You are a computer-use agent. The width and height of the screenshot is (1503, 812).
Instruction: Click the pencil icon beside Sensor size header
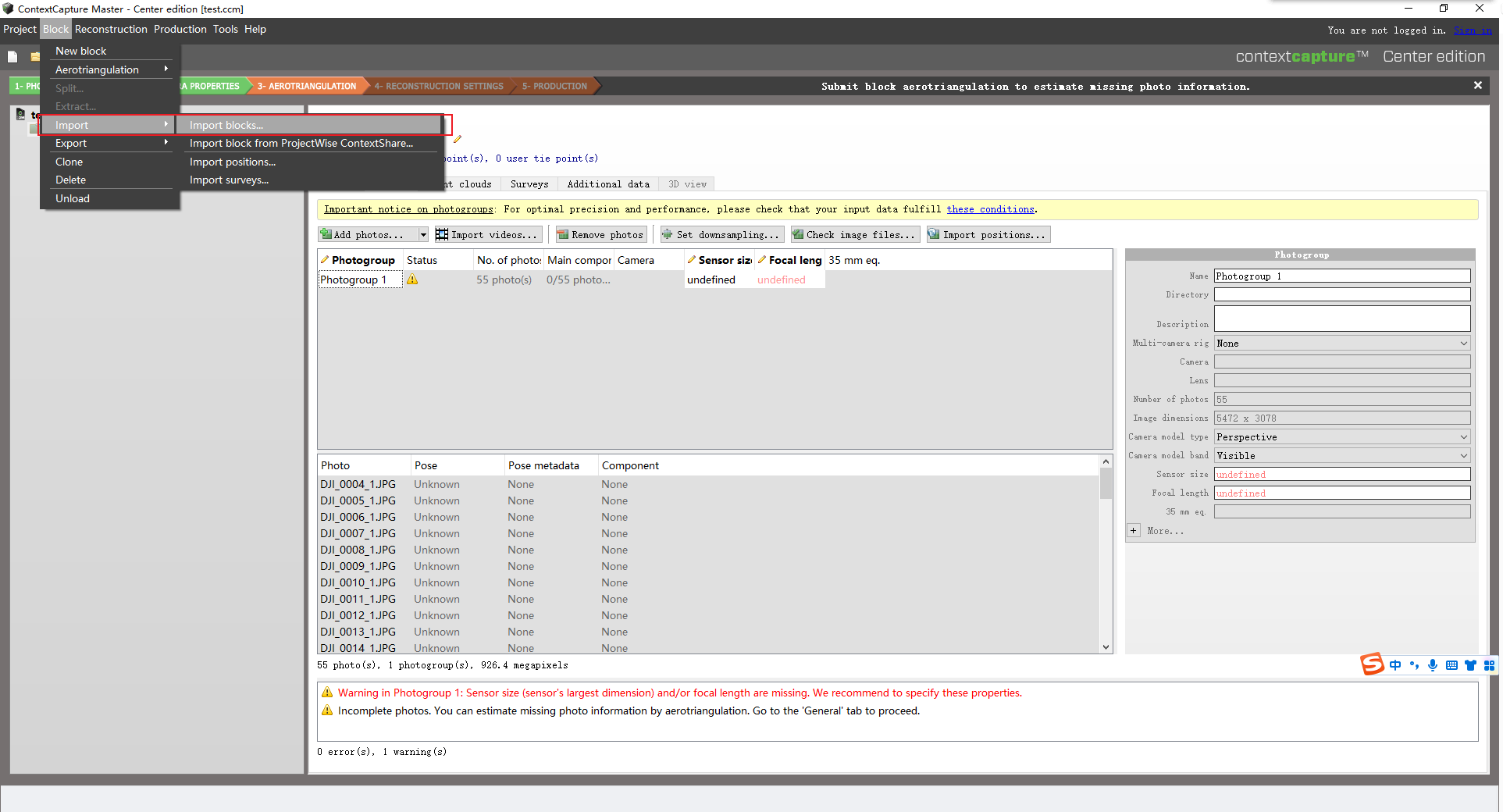[692, 260]
